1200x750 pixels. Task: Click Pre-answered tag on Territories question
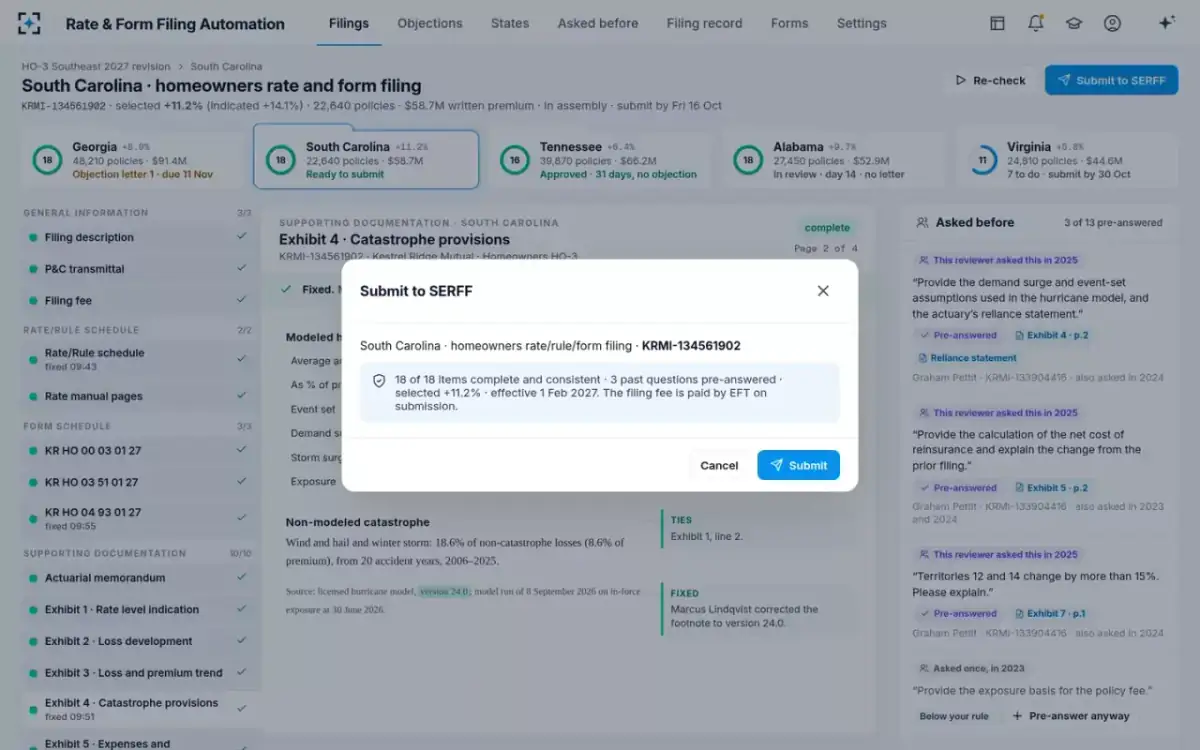pyautogui.click(x=958, y=614)
